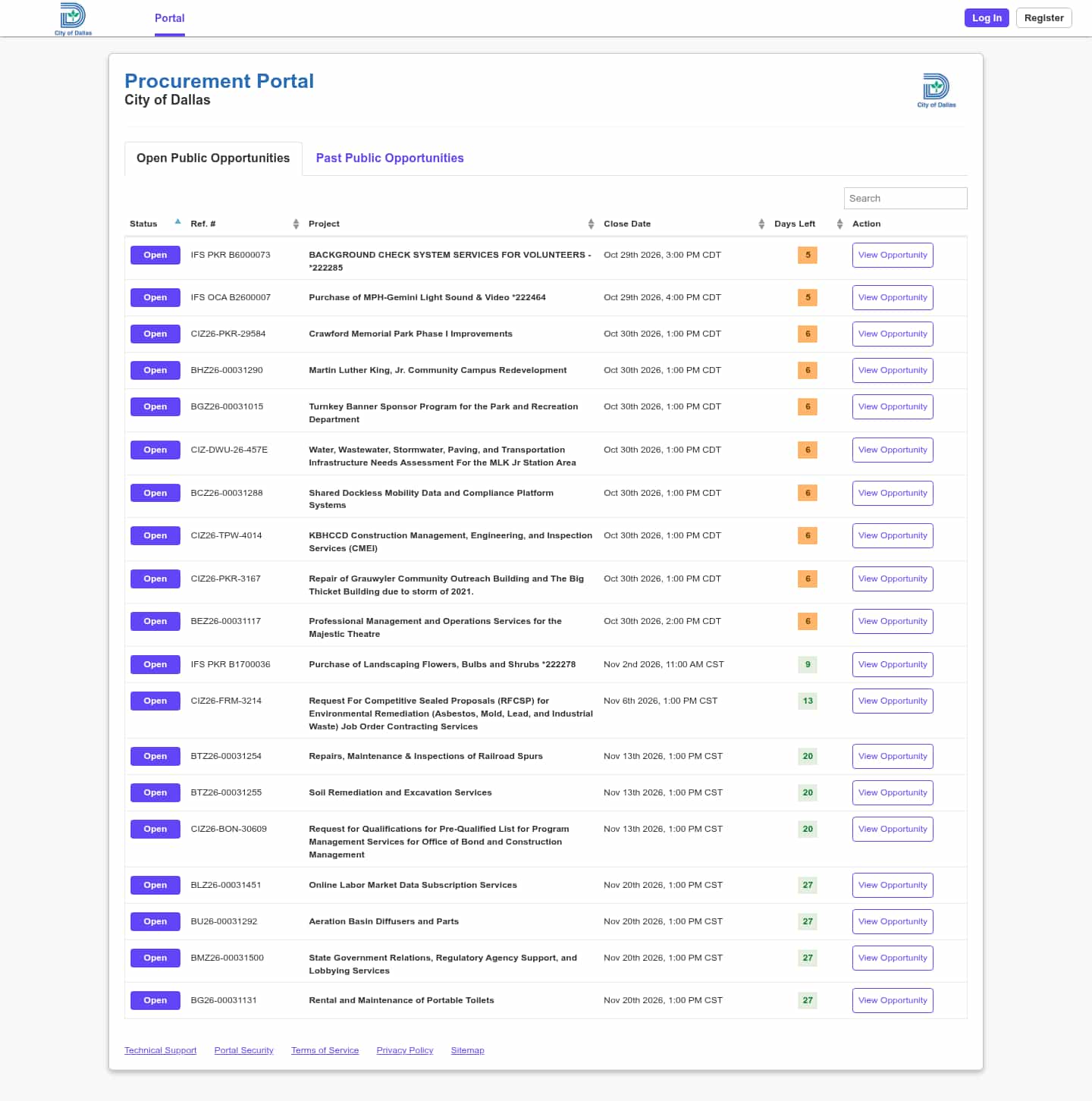The height and width of the screenshot is (1101, 1092).
Task: Open the Portal navigation tab
Action: point(170,18)
